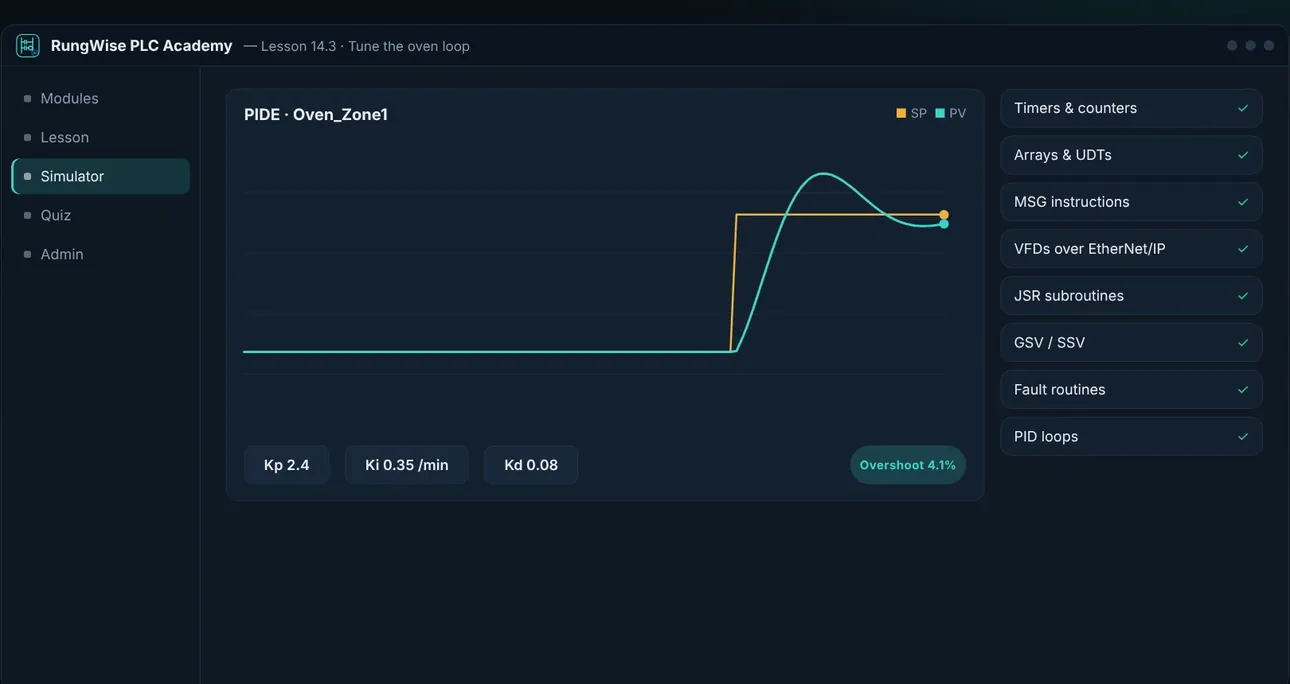Click the checkmark on Arrays & UDTs
The height and width of the screenshot is (684, 1290).
click(x=1243, y=155)
